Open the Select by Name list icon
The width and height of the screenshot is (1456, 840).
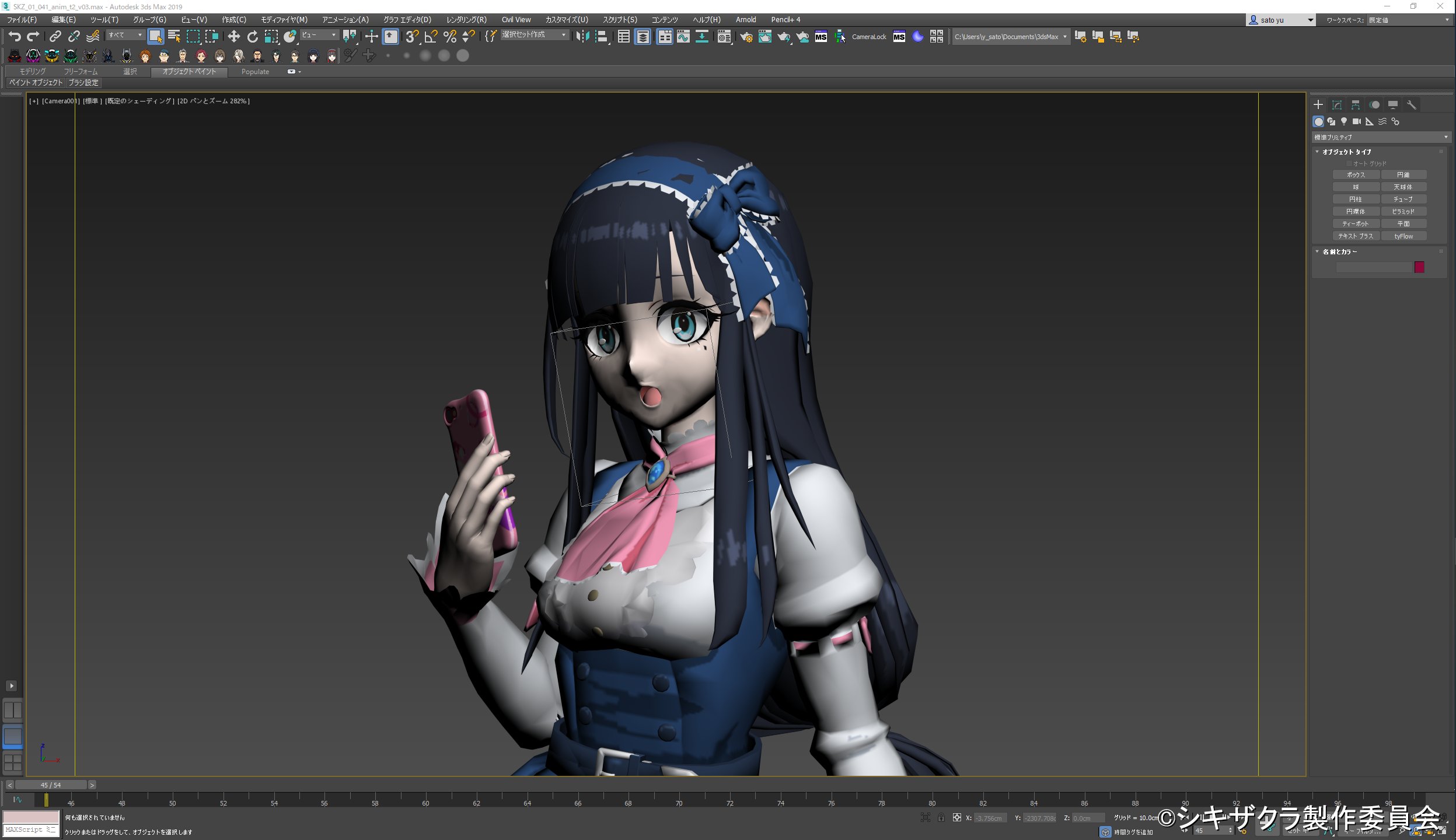(174, 37)
